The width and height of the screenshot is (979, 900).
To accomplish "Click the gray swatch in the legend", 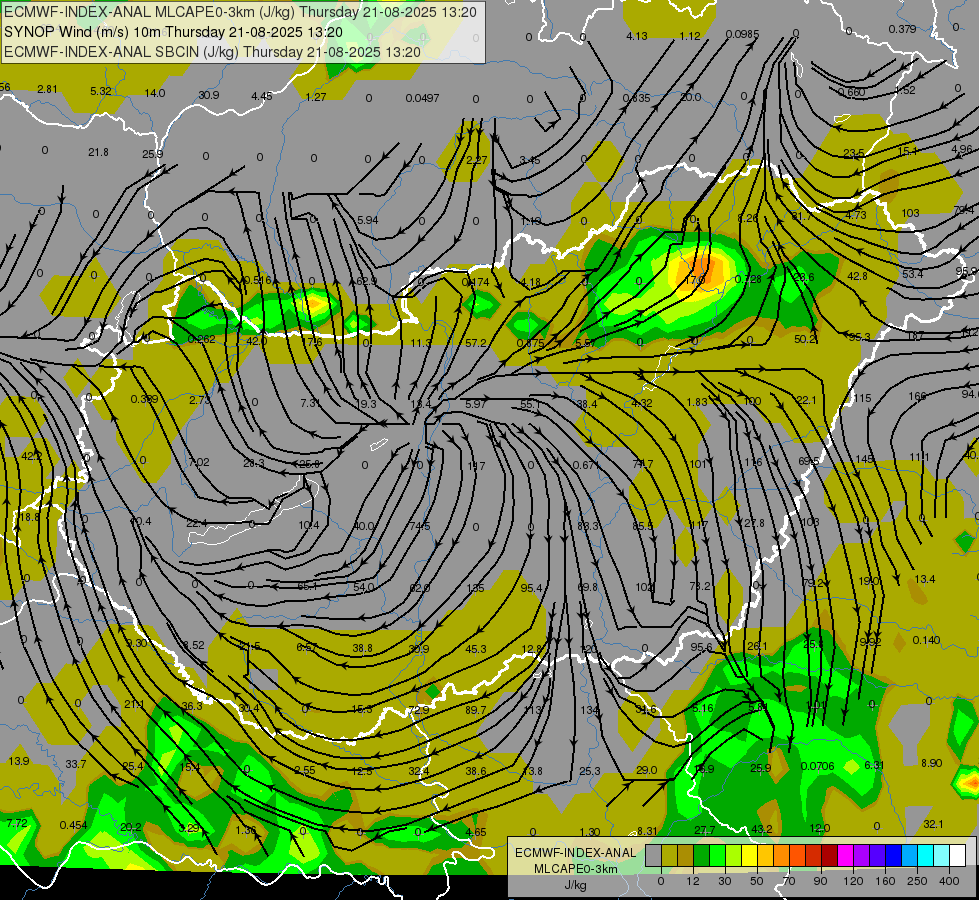I will pyautogui.click(x=654, y=856).
